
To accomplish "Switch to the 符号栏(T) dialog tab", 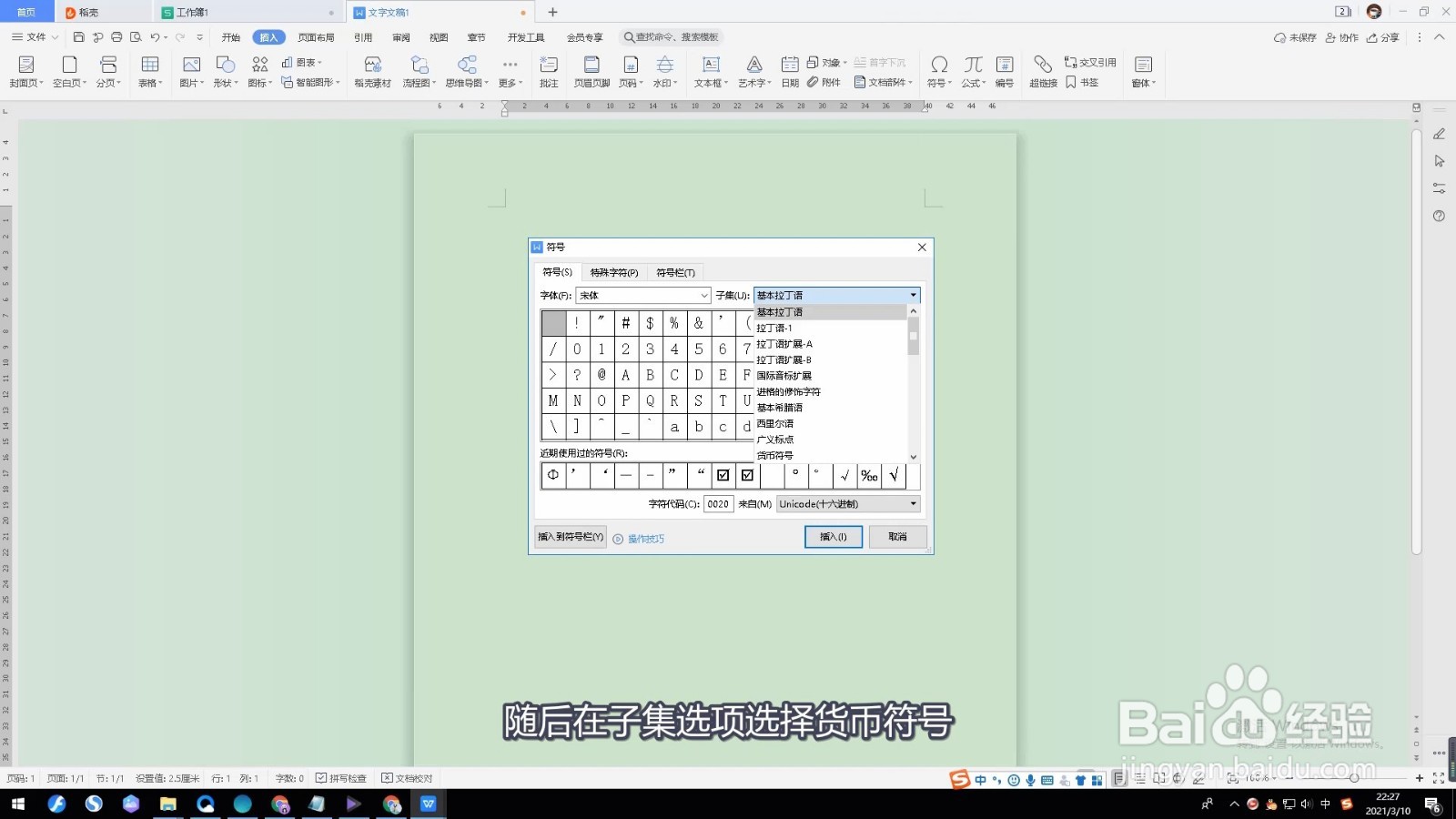I will pos(676,273).
